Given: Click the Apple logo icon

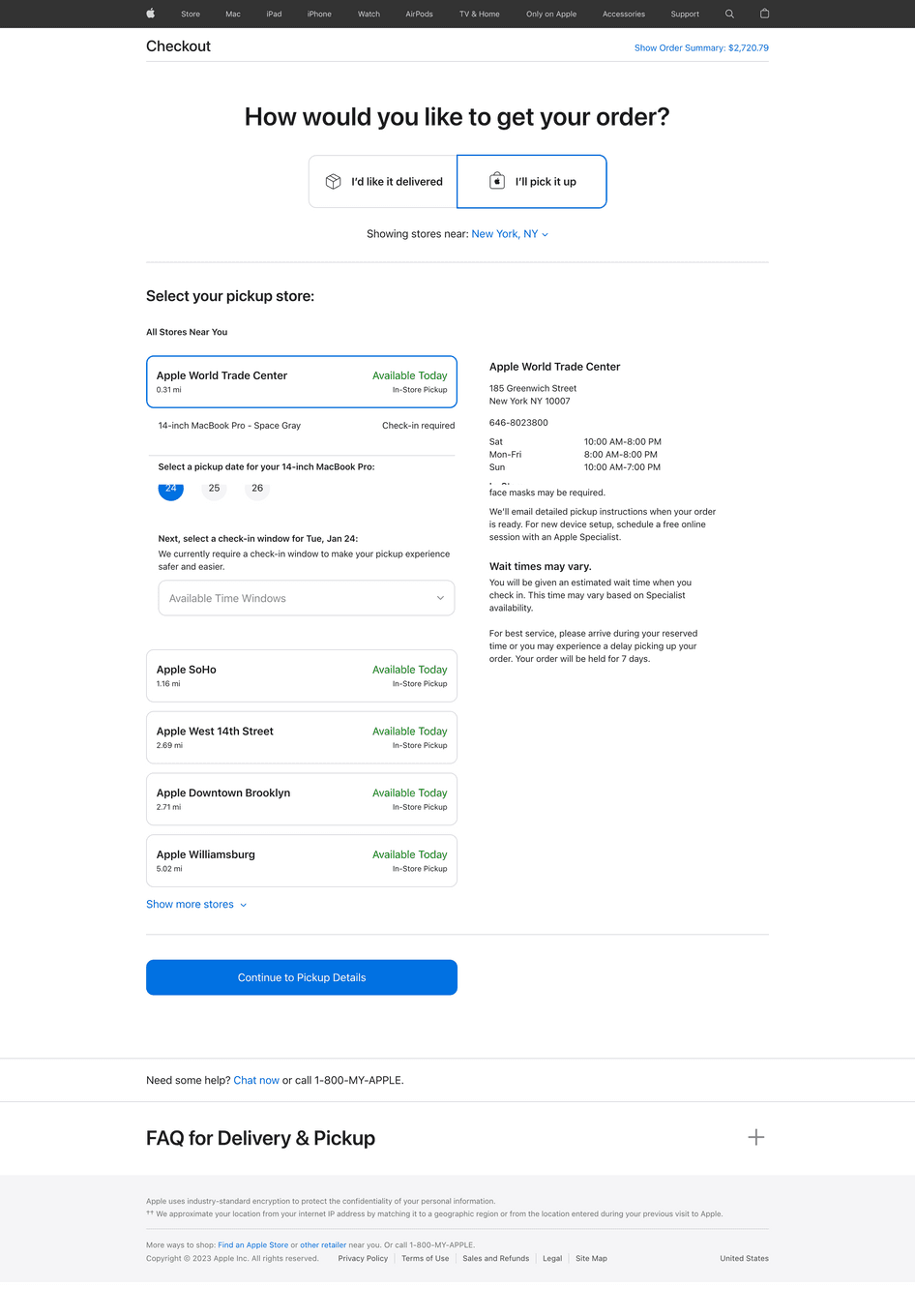Looking at the screenshot, I should pyautogui.click(x=151, y=14).
